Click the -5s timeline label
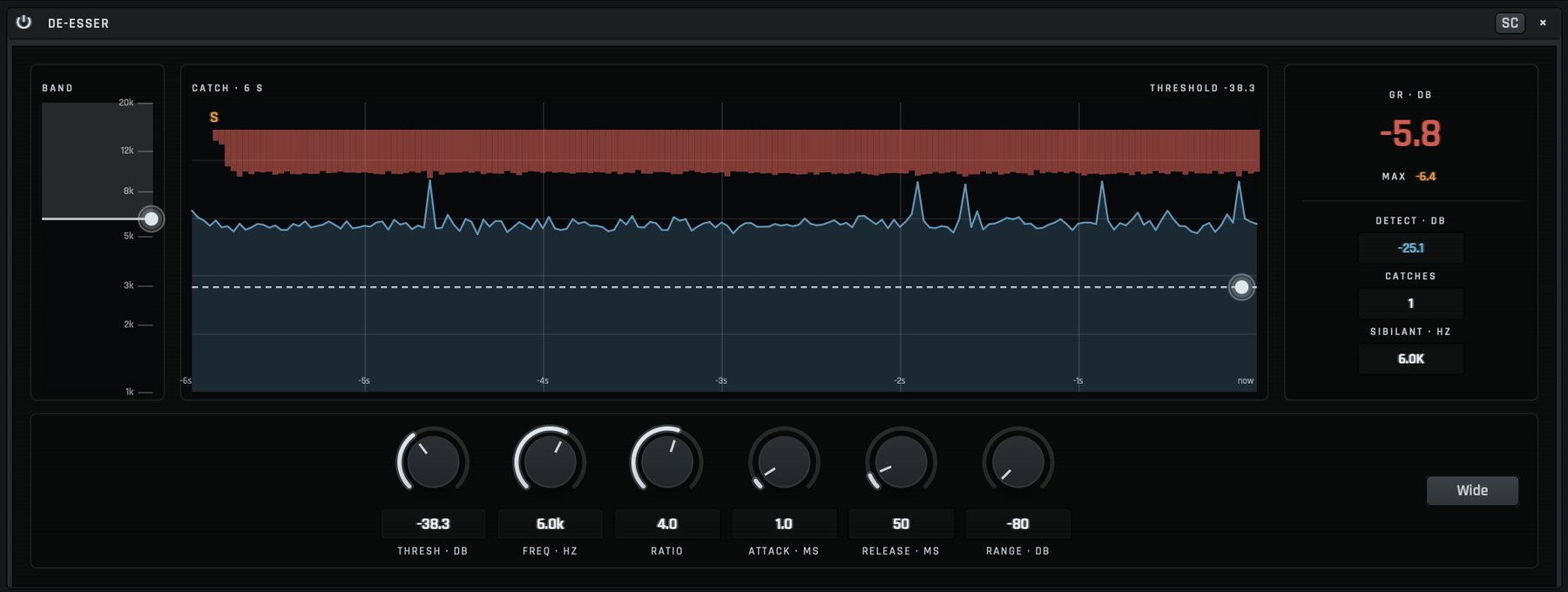 pyautogui.click(x=364, y=380)
